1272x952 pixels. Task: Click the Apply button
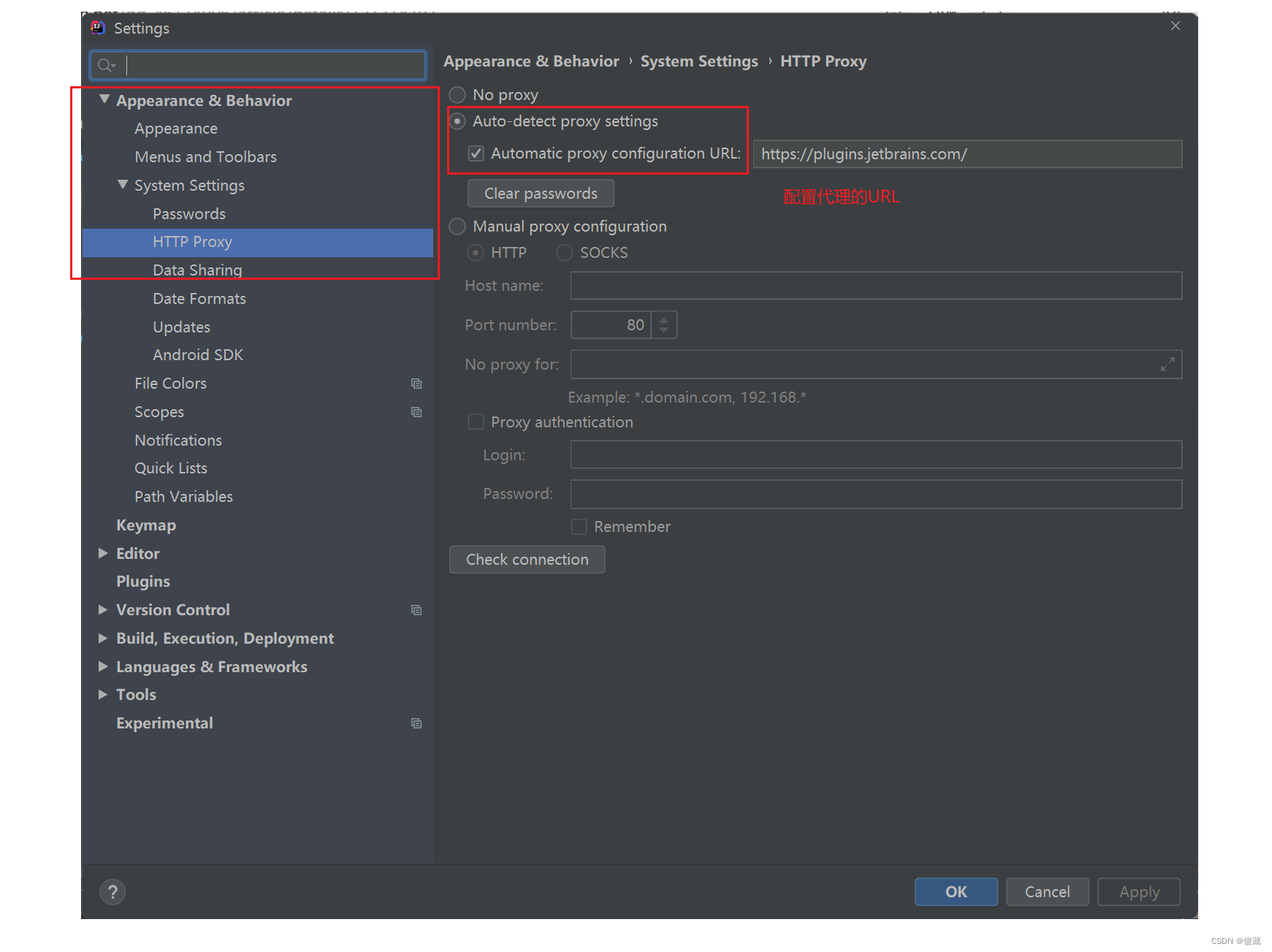pos(1139,892)
